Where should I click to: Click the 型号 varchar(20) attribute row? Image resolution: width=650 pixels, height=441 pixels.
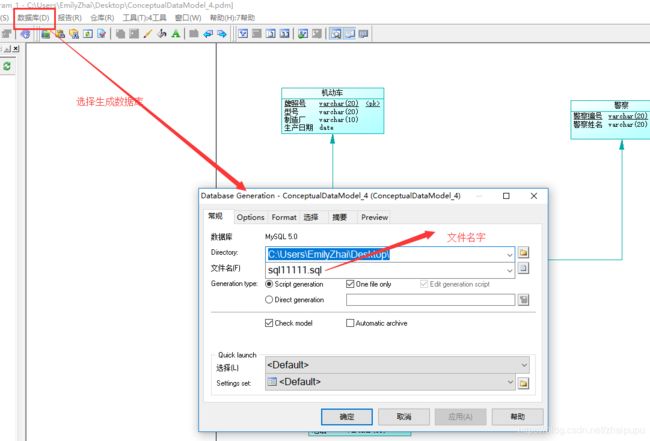pyautogui.click(x=321, y=111)
